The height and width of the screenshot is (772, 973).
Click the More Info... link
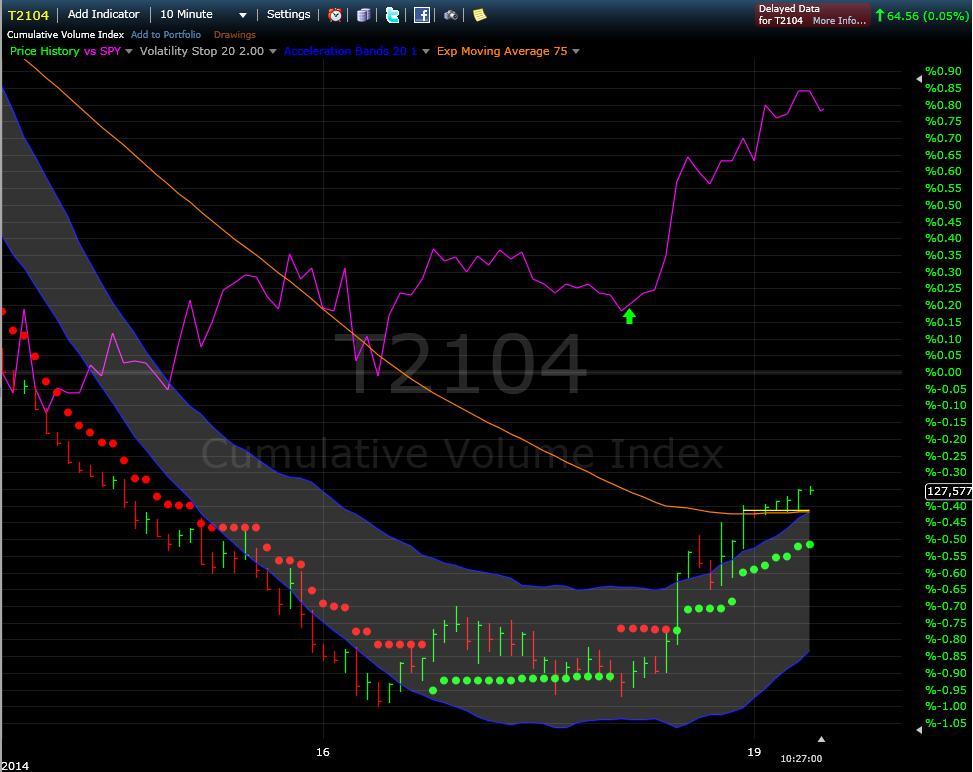coord(839,20)
